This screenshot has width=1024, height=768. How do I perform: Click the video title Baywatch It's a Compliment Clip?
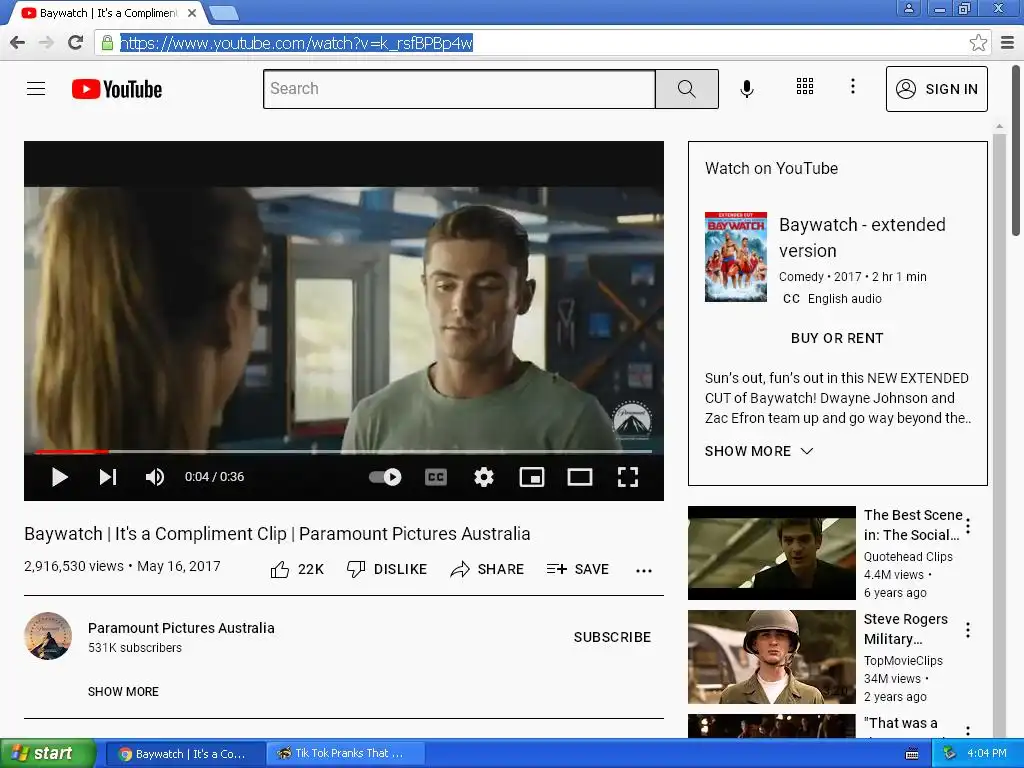(x=277, y=534)
